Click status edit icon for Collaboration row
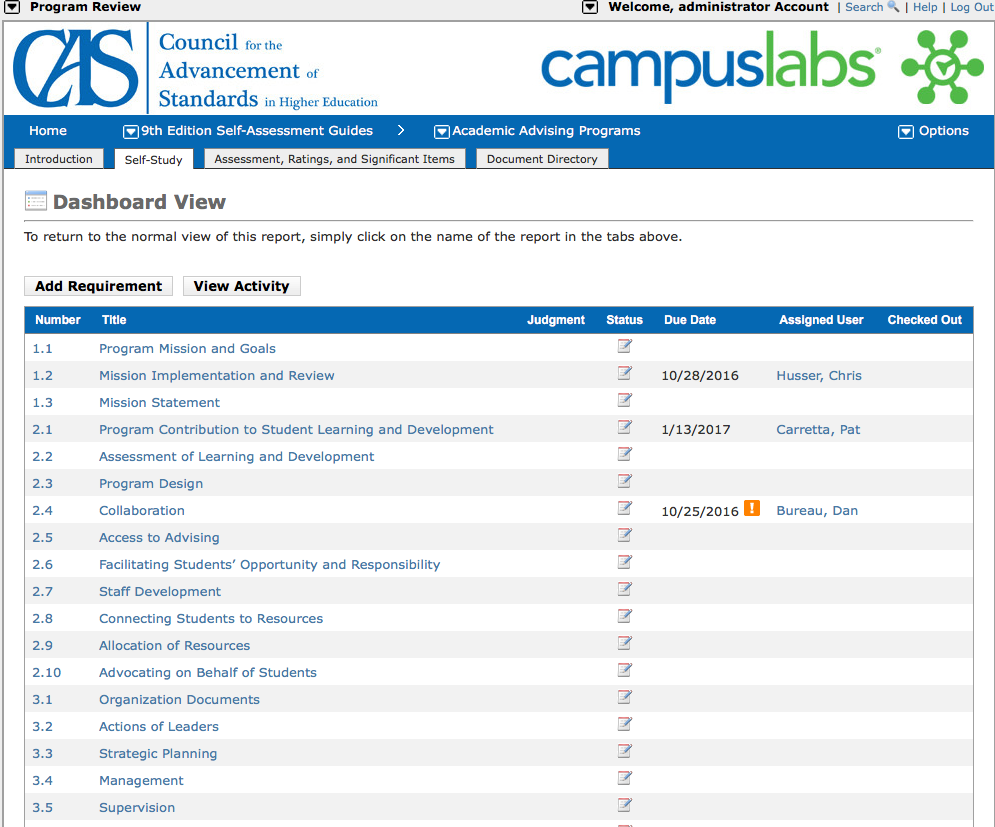 click(624, 509)
